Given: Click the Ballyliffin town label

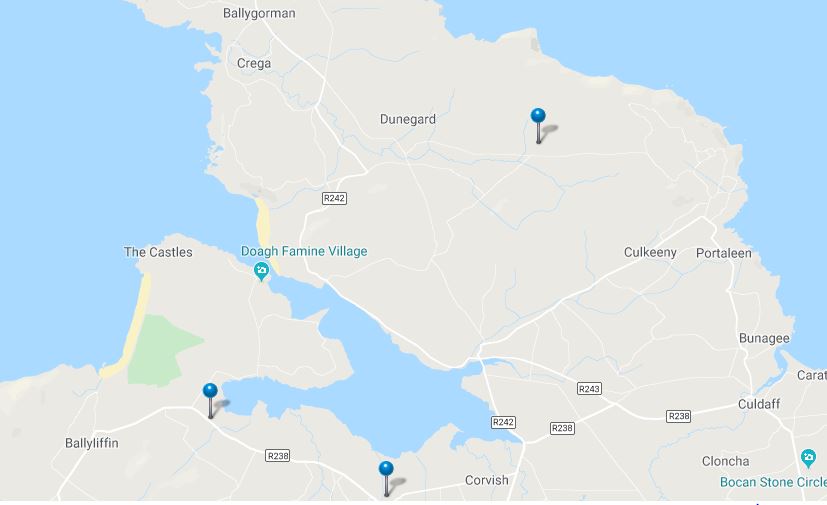Looking at the screenshot, I should click(92, 443).
